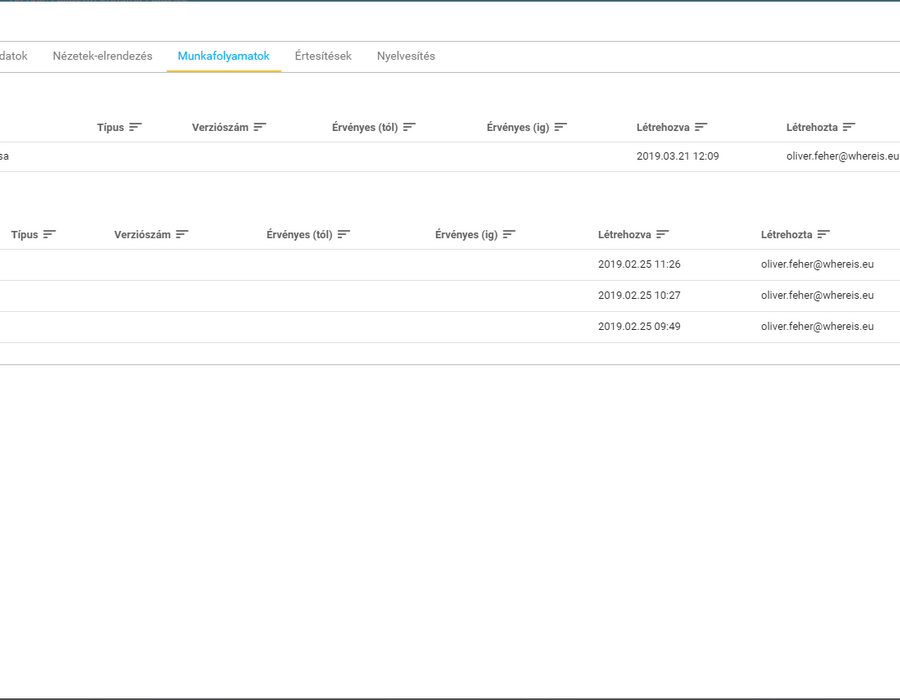Sort lower table by Érvényes (tól) icon
The height and width of the screenshot is (700, 900).
344,234
